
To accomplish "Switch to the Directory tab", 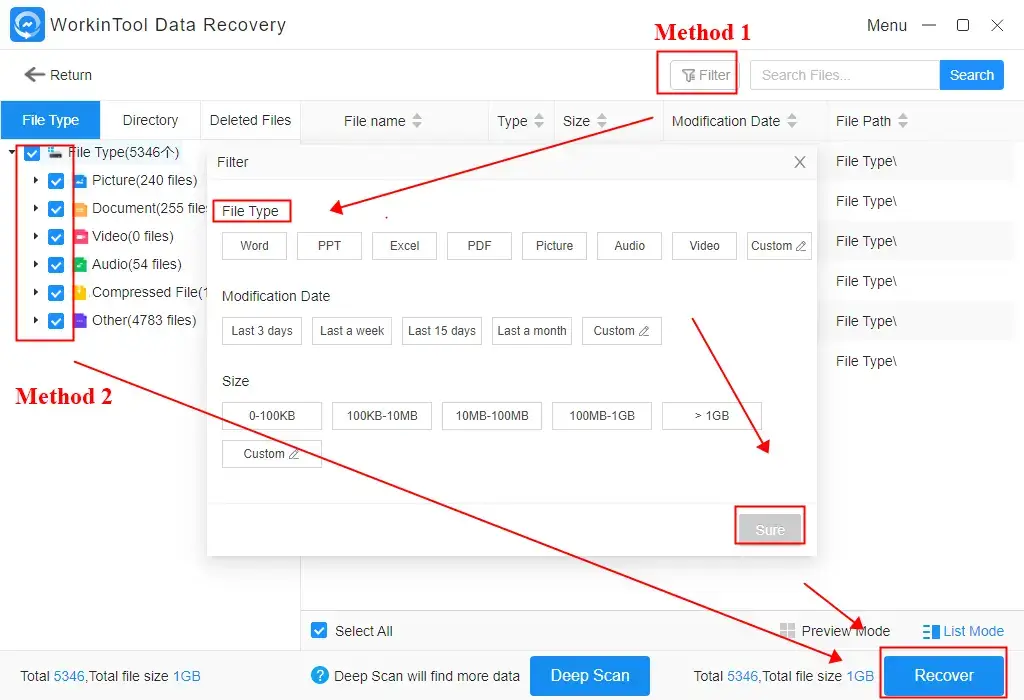I will 150,120.
